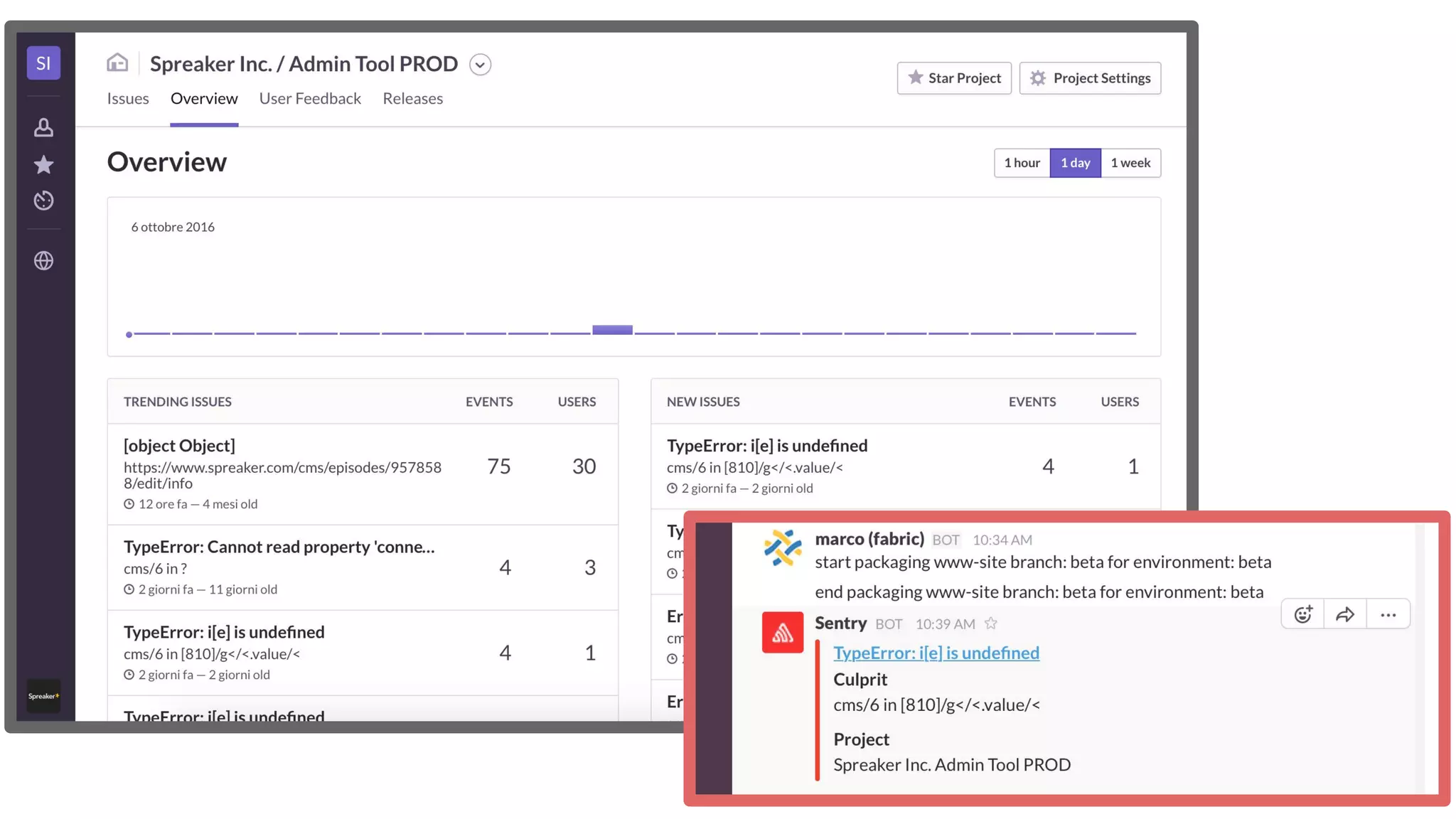Open the more actions ellipsis on message

coord(1388,615)
